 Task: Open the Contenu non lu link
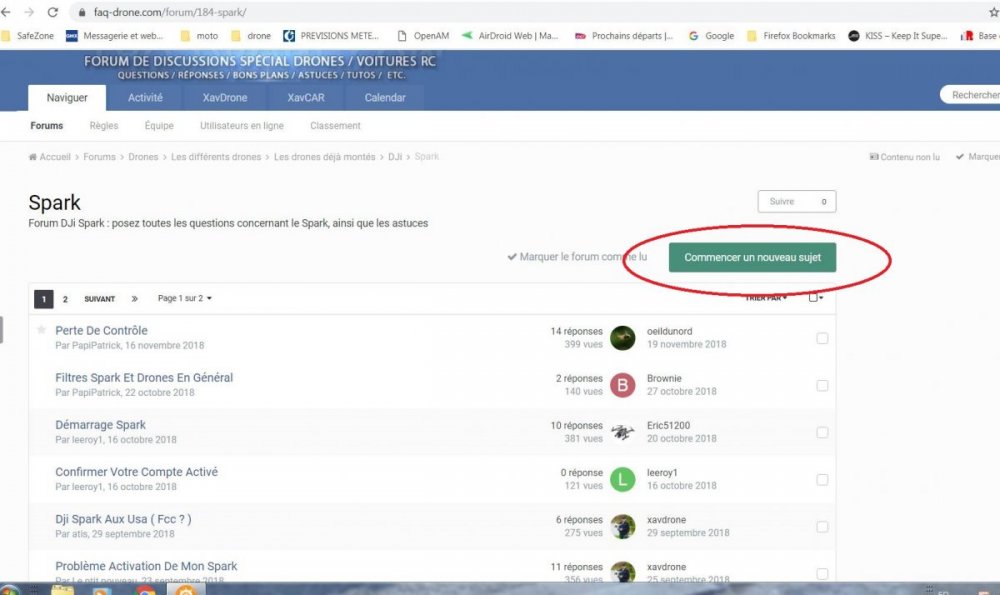click(x=904, y=157)
